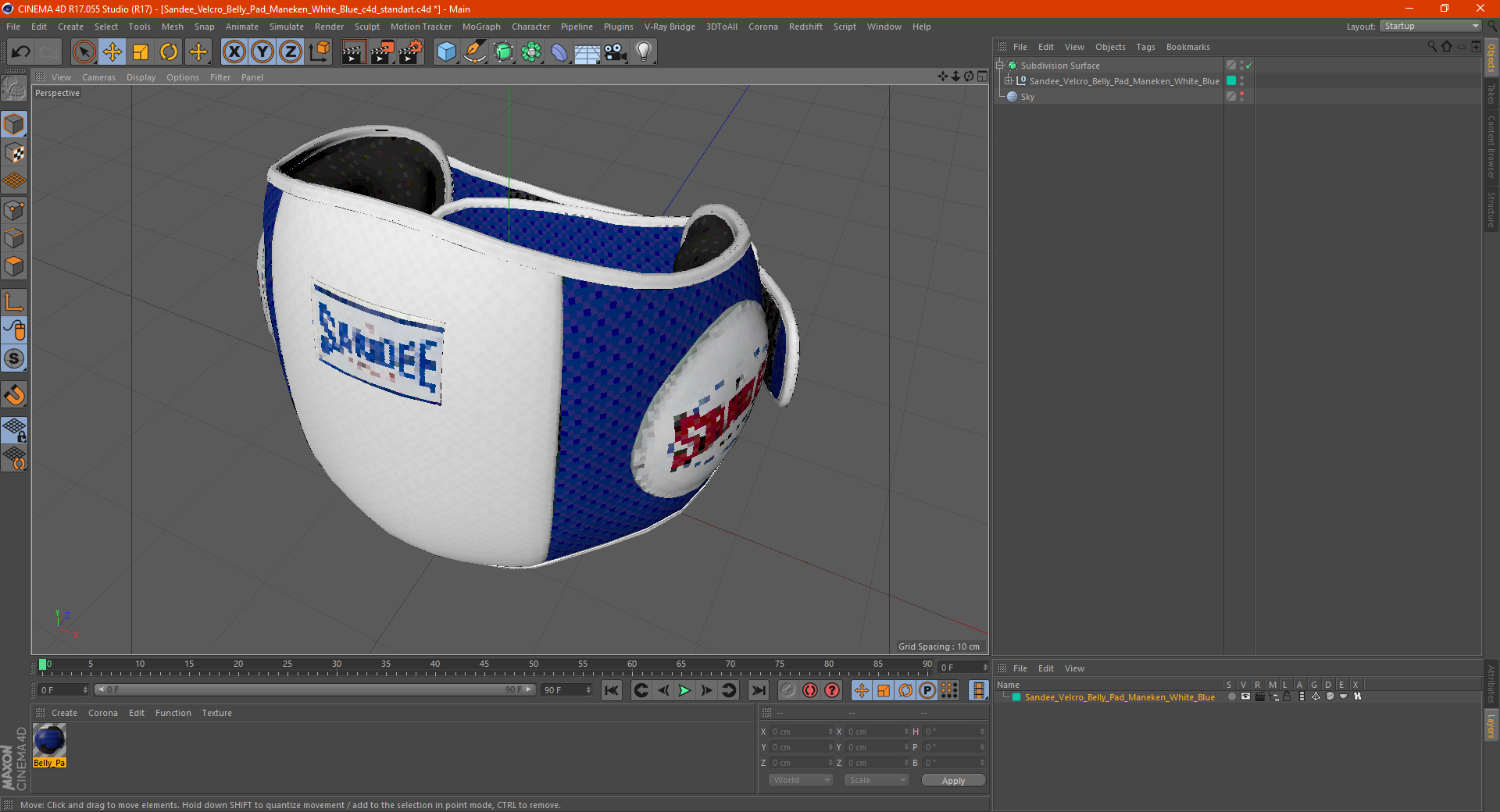Click the end frame 90 F field

pyautogui.click(x=566, y=690)
